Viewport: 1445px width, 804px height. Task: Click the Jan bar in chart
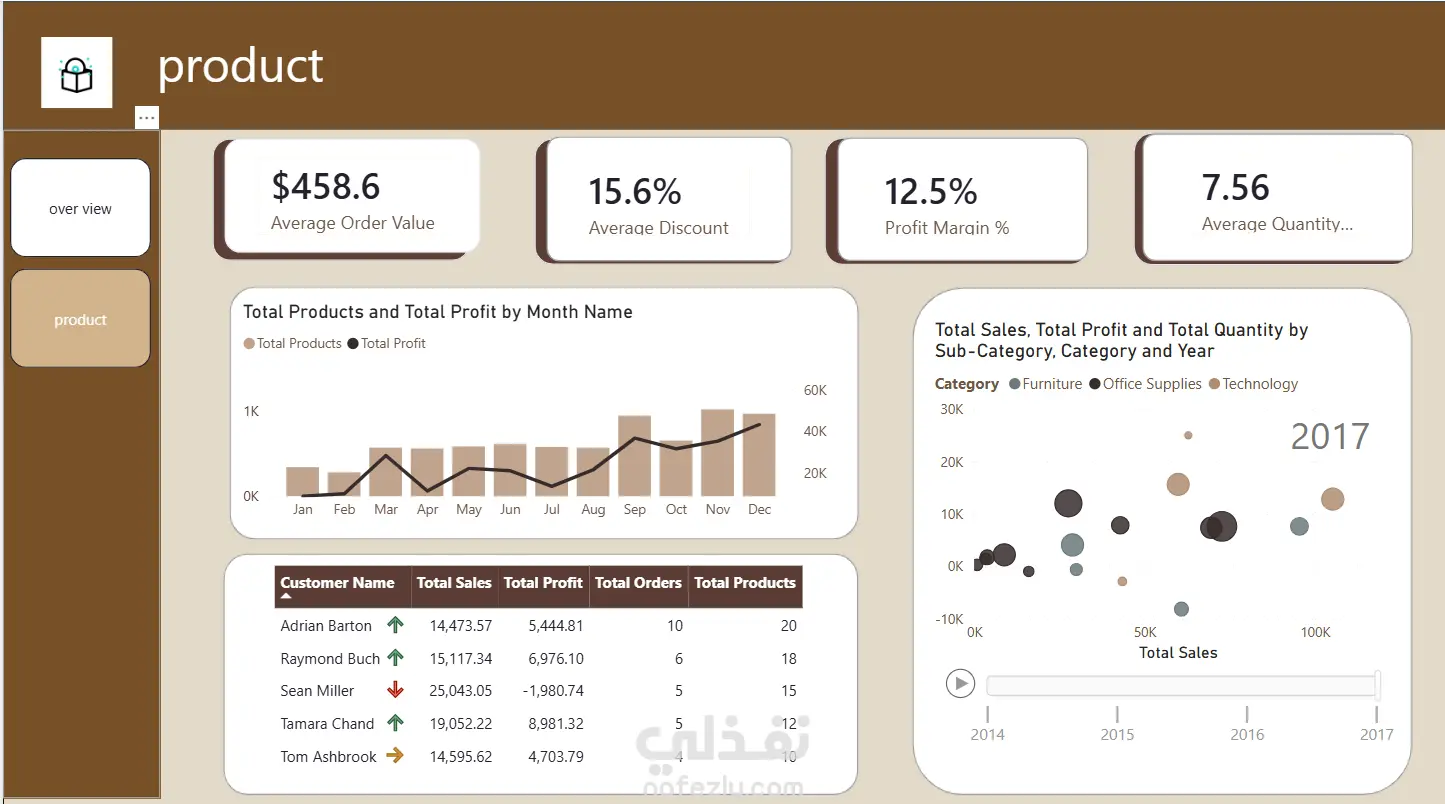(x=302, y=481)
